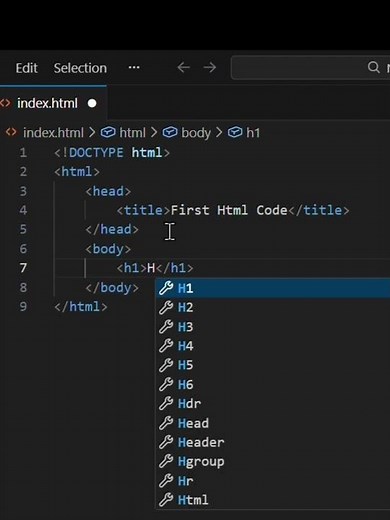The width and height of the screenshot is (390, 520).
Task: Select the Hgroup suggestion
Action: click(273, 461)
